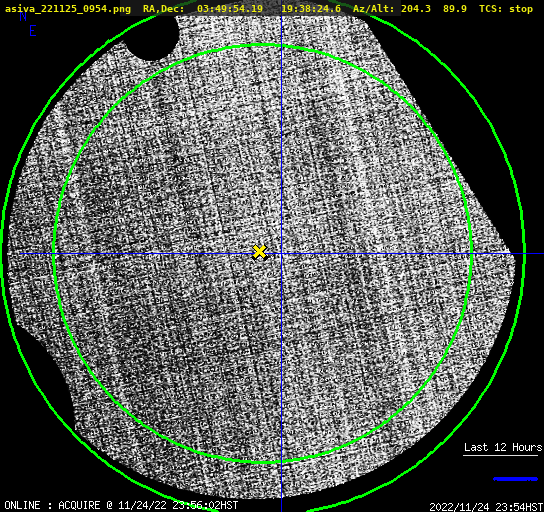This screenshot has height=512, width=544.
Task: Click the black circular mask at top
Action: pyautogui.click(x=151, y=38)
